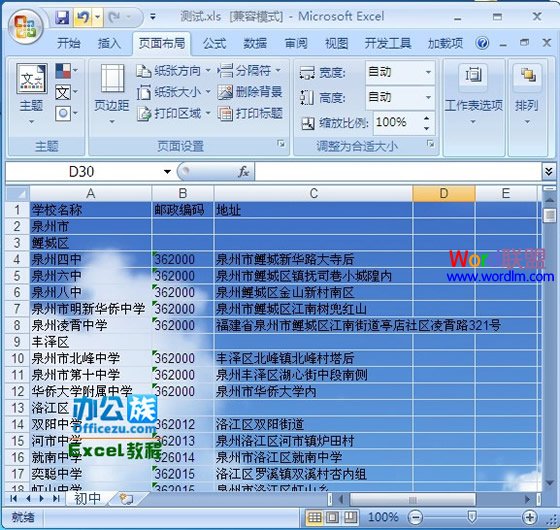Viewport: 560px width, 530px height.
Task: Open the 开发工具 ribbon tab
Action: [x=388, y=43]
